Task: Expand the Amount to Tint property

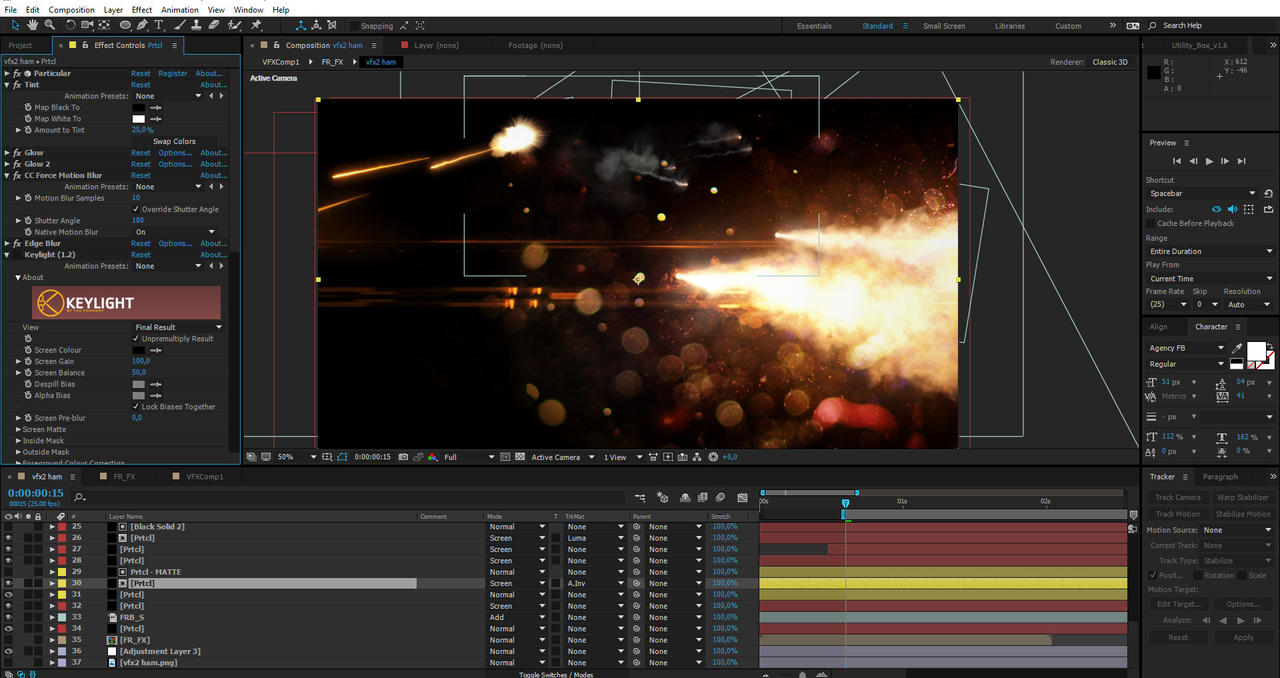Action: (18, 130)
